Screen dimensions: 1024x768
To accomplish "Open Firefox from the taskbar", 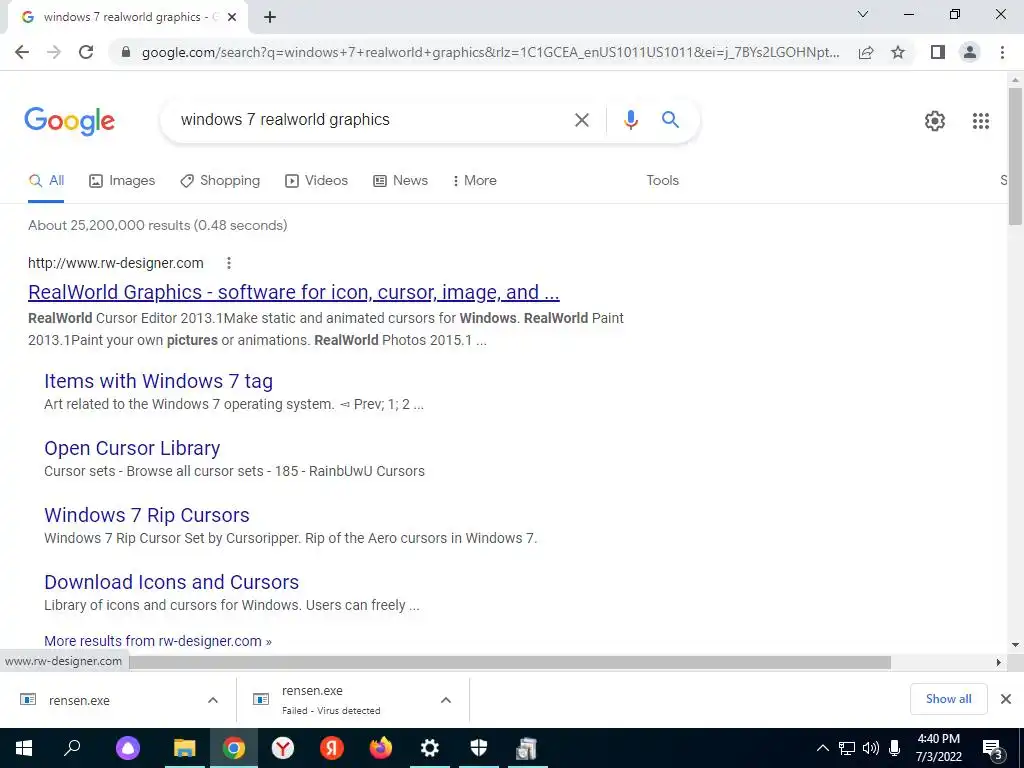I will pos(381,748).
